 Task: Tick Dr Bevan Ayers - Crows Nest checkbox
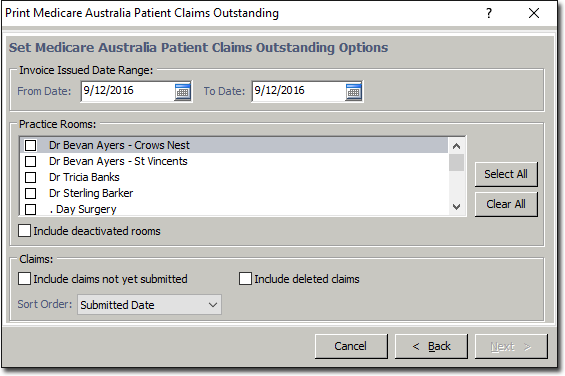point(31,145)
